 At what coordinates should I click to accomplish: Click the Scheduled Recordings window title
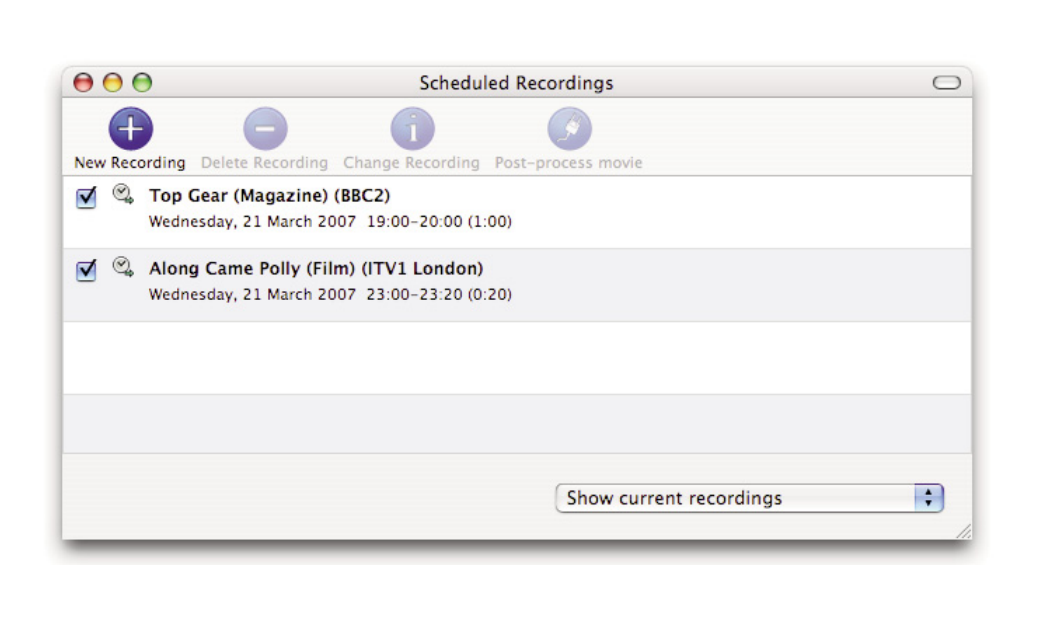click(x=516, y=83)
